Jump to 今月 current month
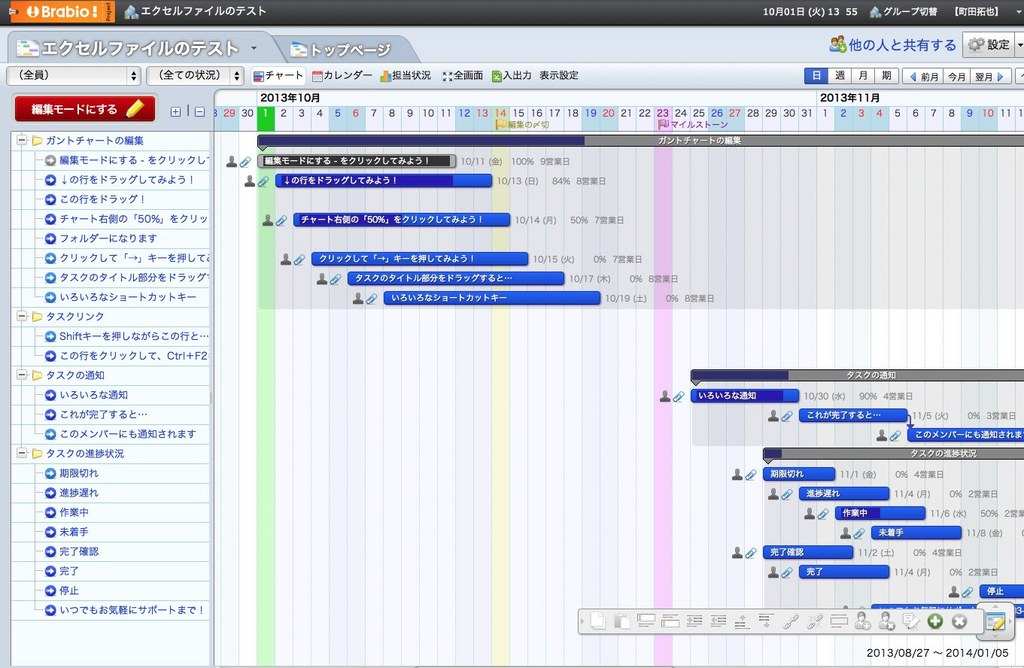1024x668 pixels. (x=957, y=76)
